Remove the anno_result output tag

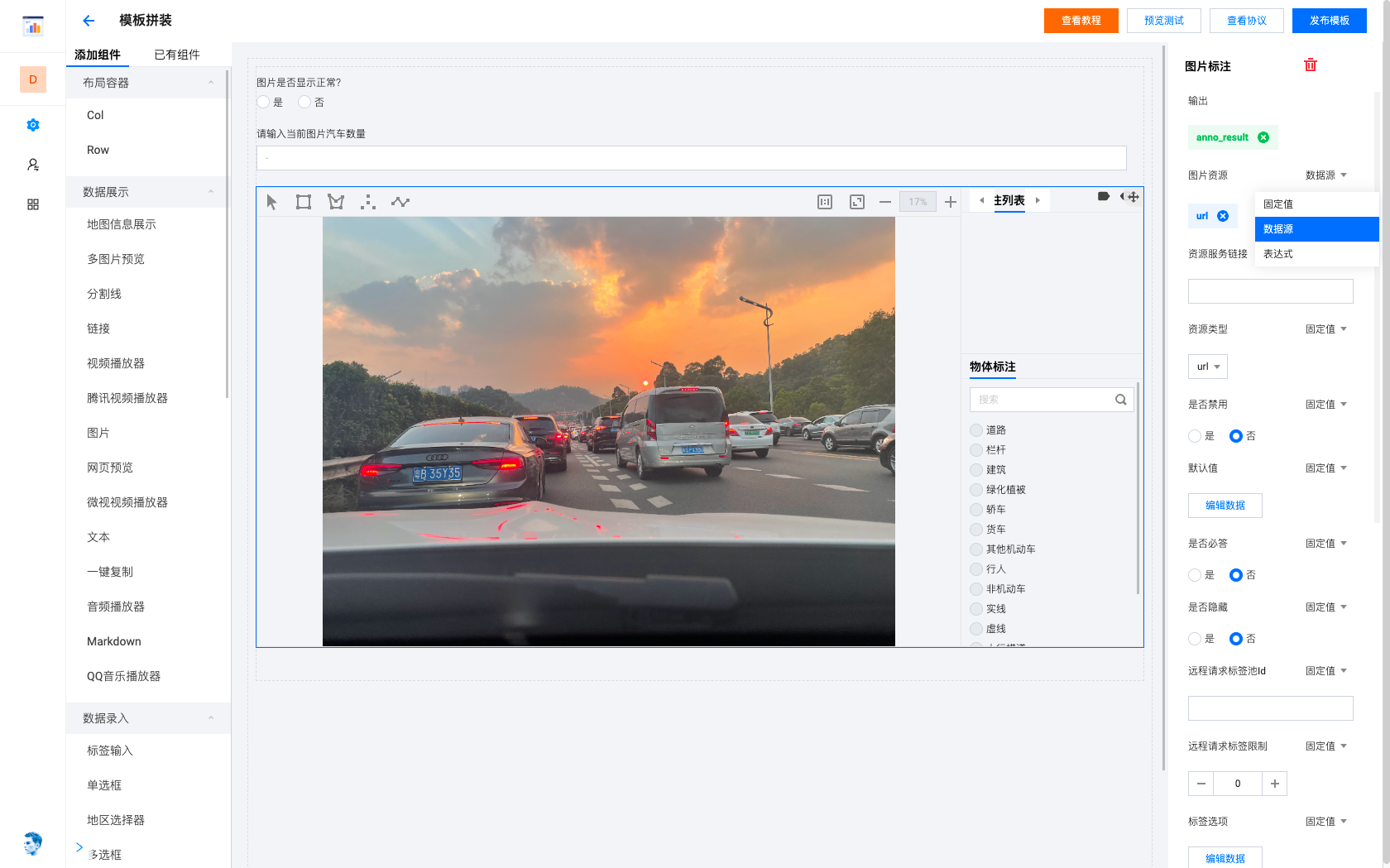(1263, 137)
